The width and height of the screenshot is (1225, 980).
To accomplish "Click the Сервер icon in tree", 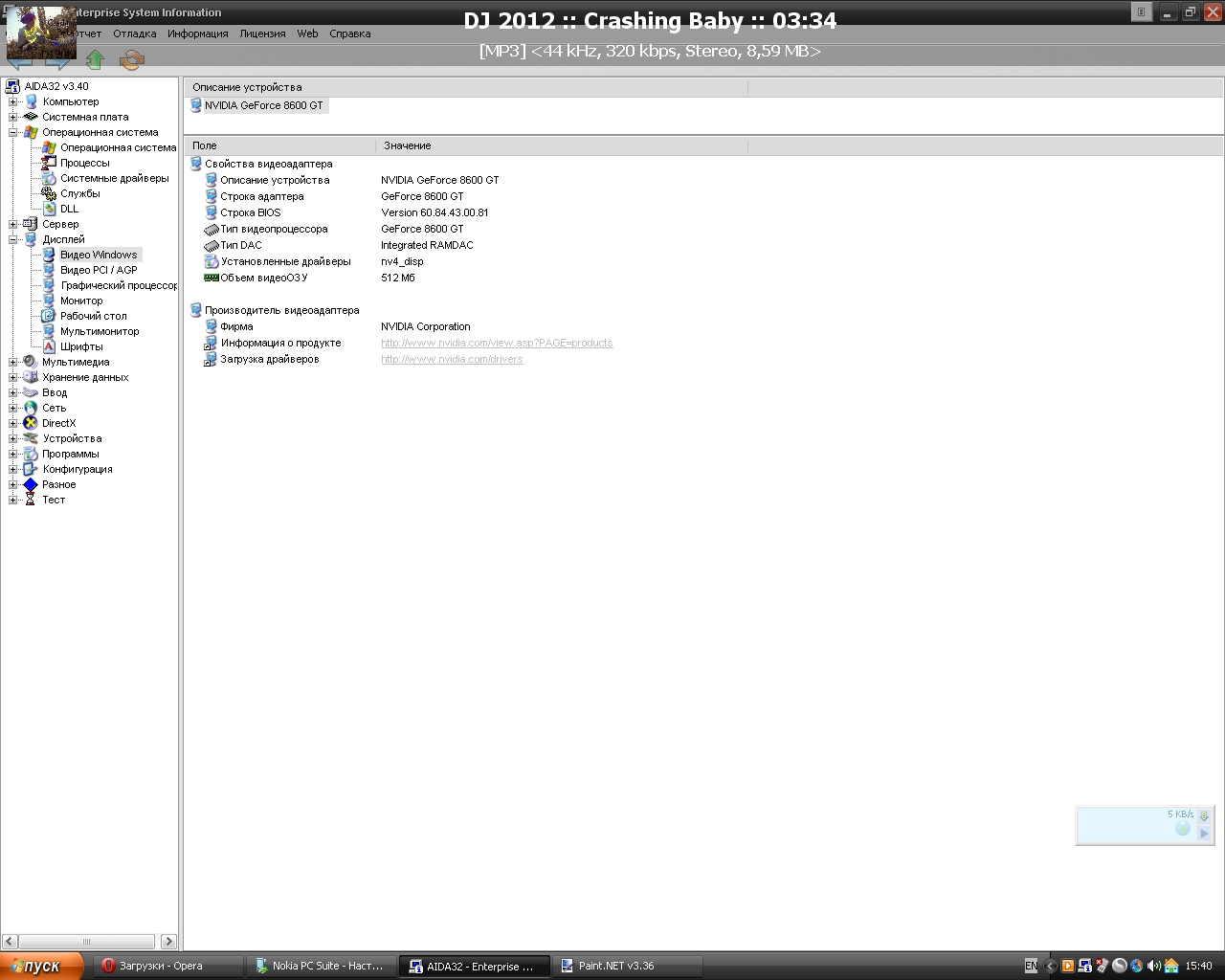I will [x=31, y=224].
